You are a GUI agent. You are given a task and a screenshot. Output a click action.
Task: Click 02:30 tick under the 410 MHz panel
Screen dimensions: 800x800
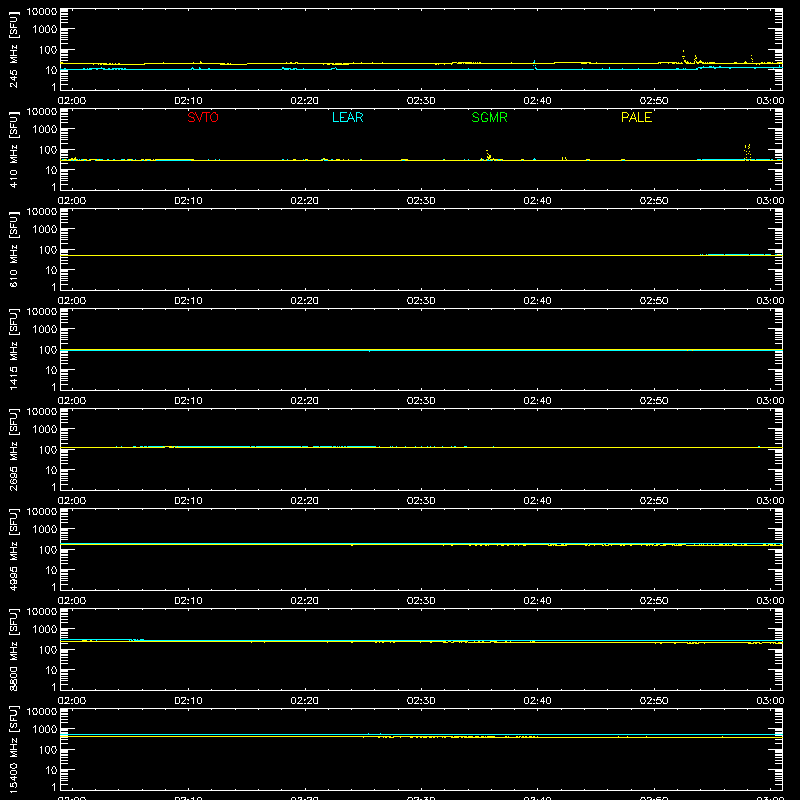[421, 201]
